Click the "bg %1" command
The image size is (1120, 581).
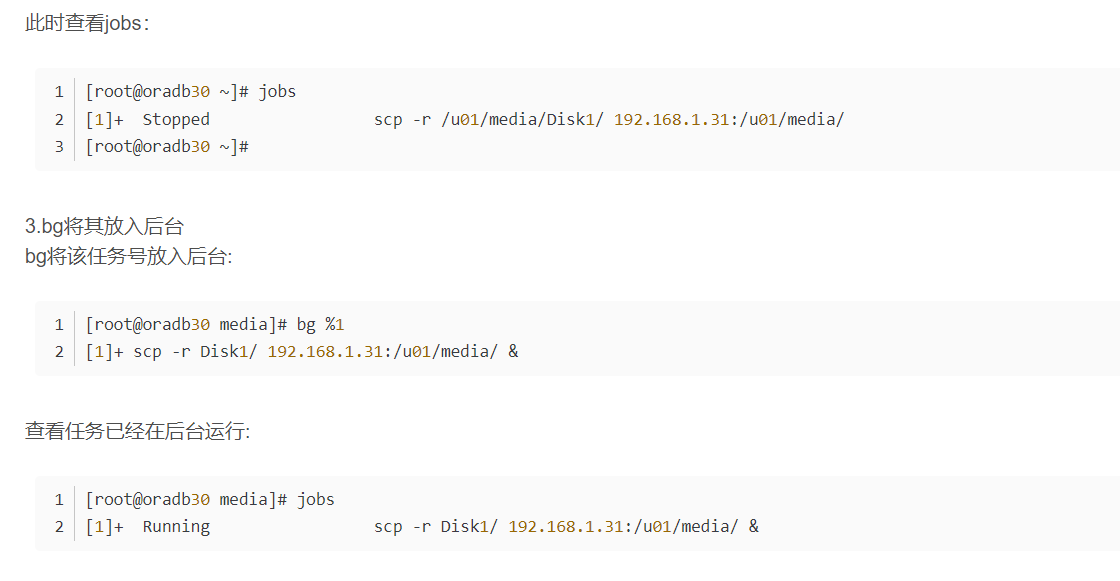pos(320,325)
